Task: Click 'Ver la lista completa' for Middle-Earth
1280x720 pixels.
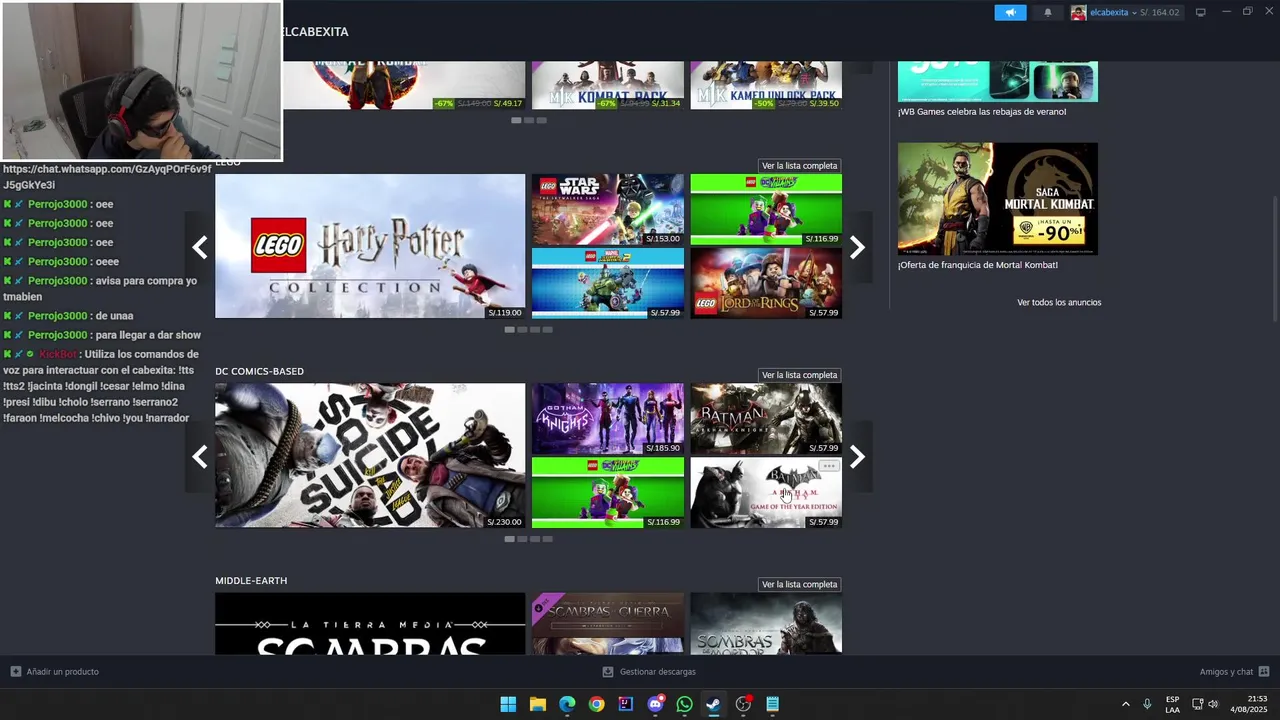Action: click(x=799, y=584)
